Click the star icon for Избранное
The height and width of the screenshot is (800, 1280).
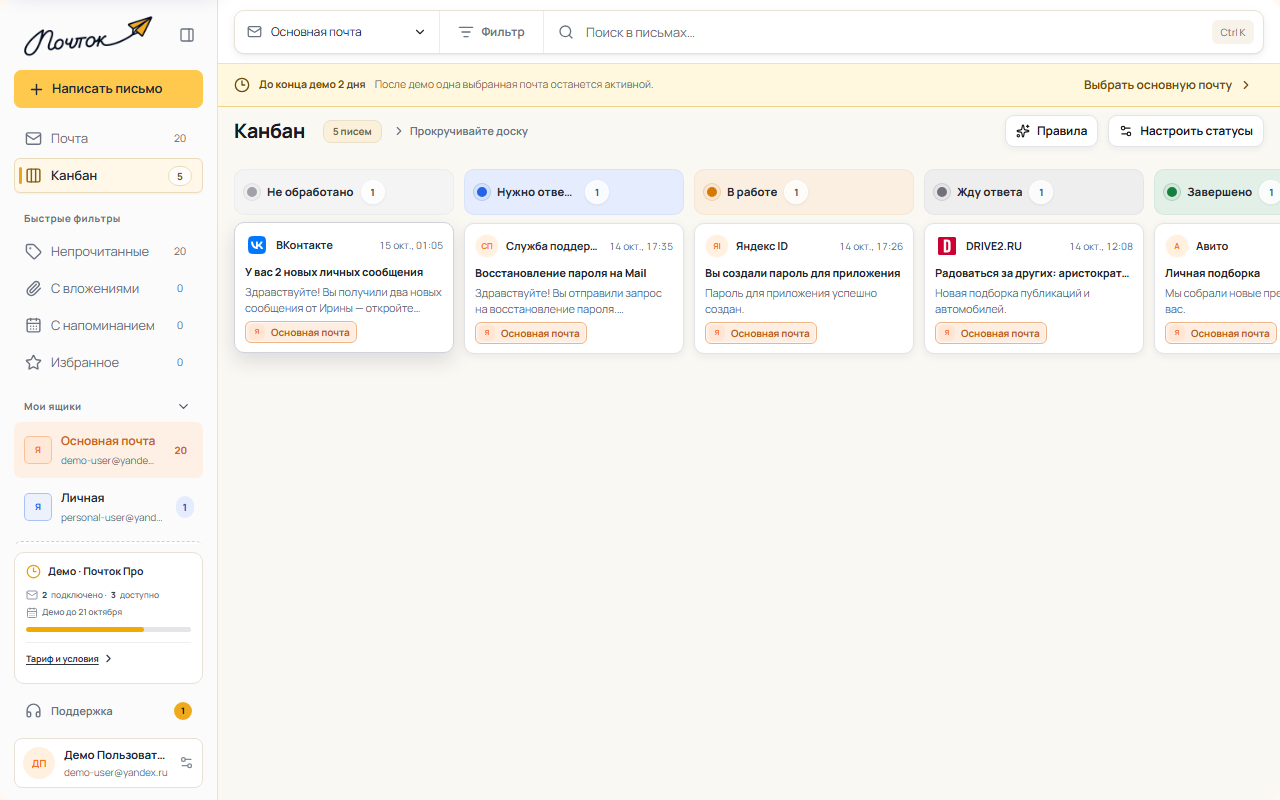click(x=34, y=362)
